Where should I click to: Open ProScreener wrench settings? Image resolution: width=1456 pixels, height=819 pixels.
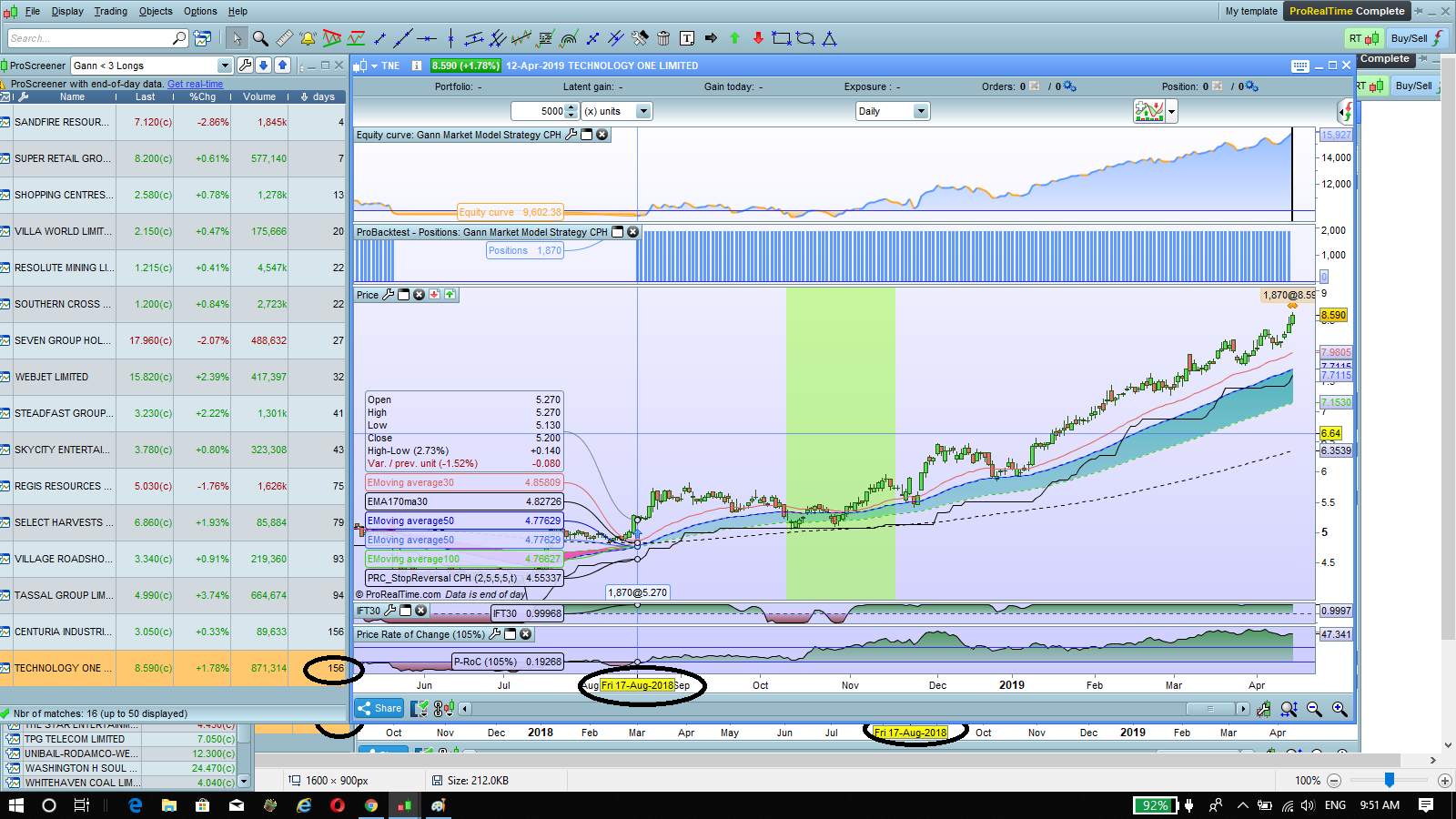(245, 66)
